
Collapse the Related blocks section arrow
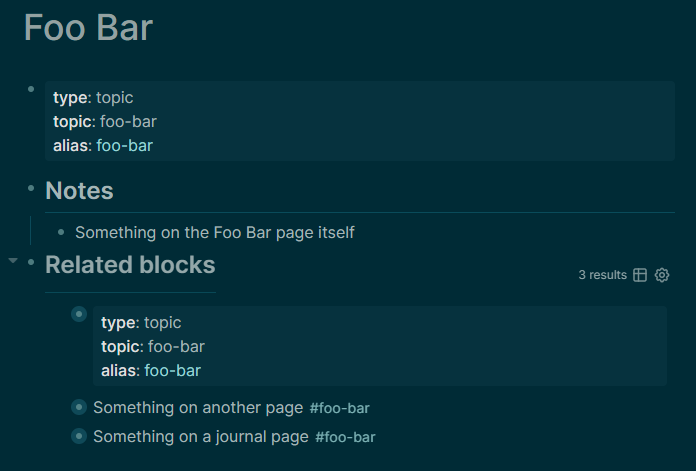click(13, 261)
